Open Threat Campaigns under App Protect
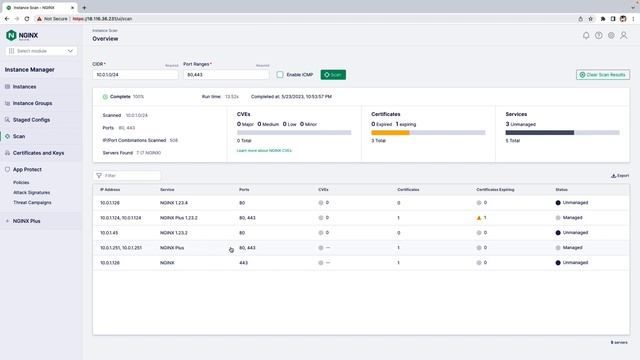640x360 pixels. pyautogui.click(x=32, y=202)
